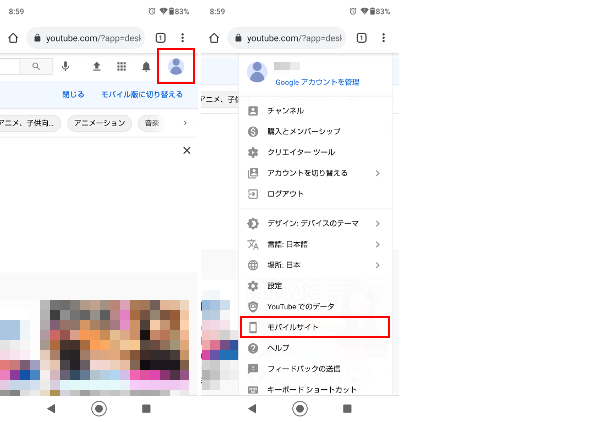
Task: Open フィードバックの送信 menu item
Action: pos(315,369)
